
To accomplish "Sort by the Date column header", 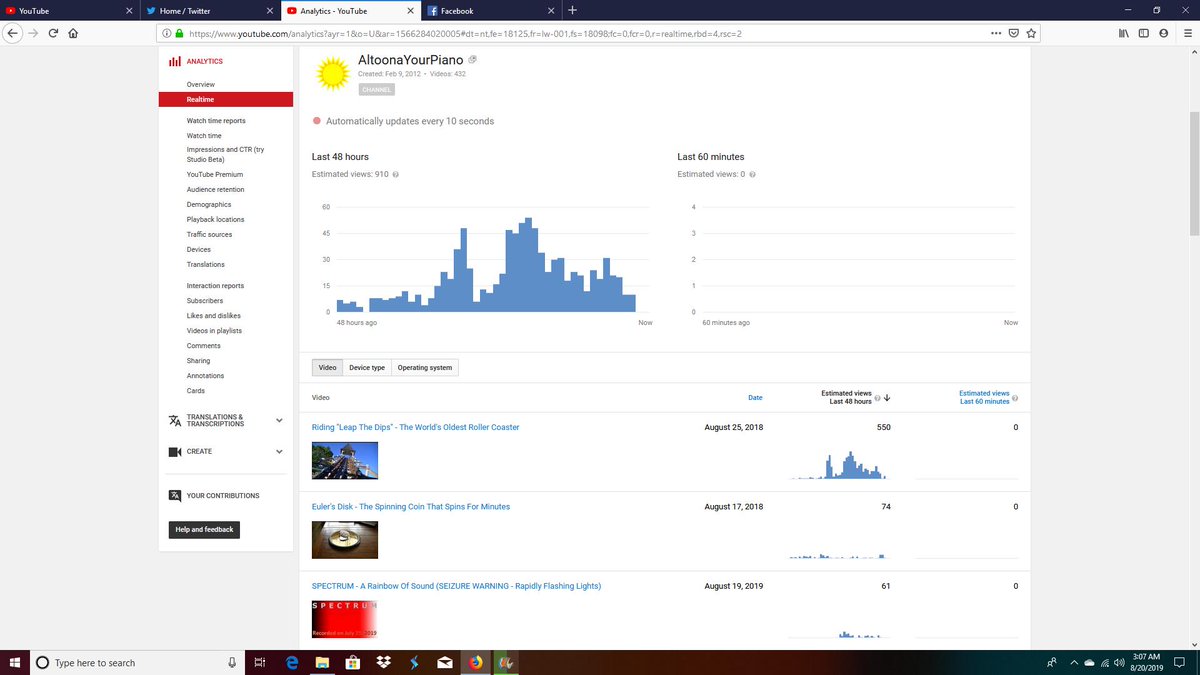I will pos(755,397).
